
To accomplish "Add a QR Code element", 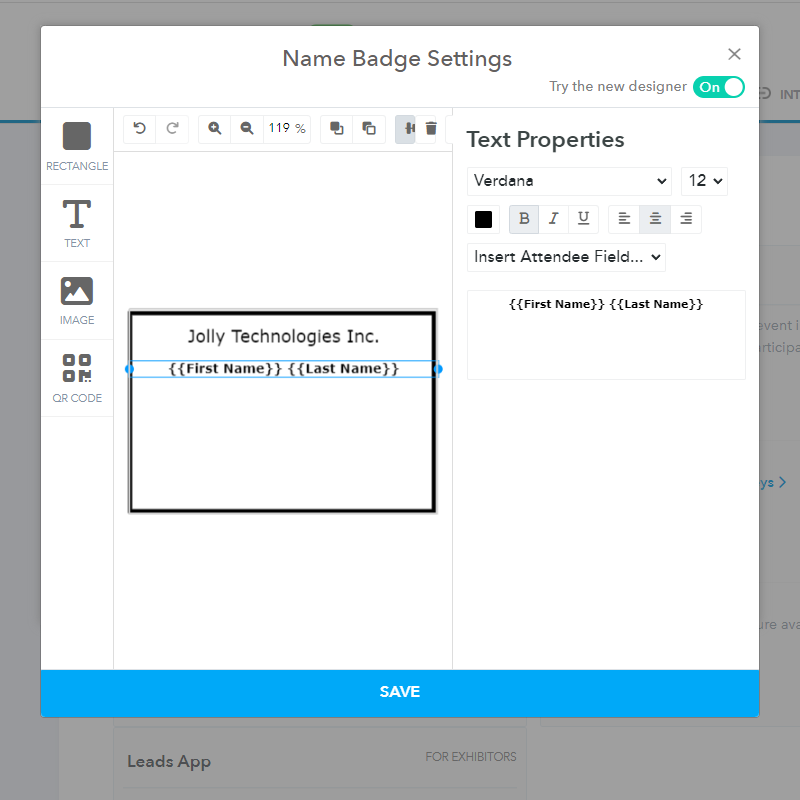I will click(77, 378).
